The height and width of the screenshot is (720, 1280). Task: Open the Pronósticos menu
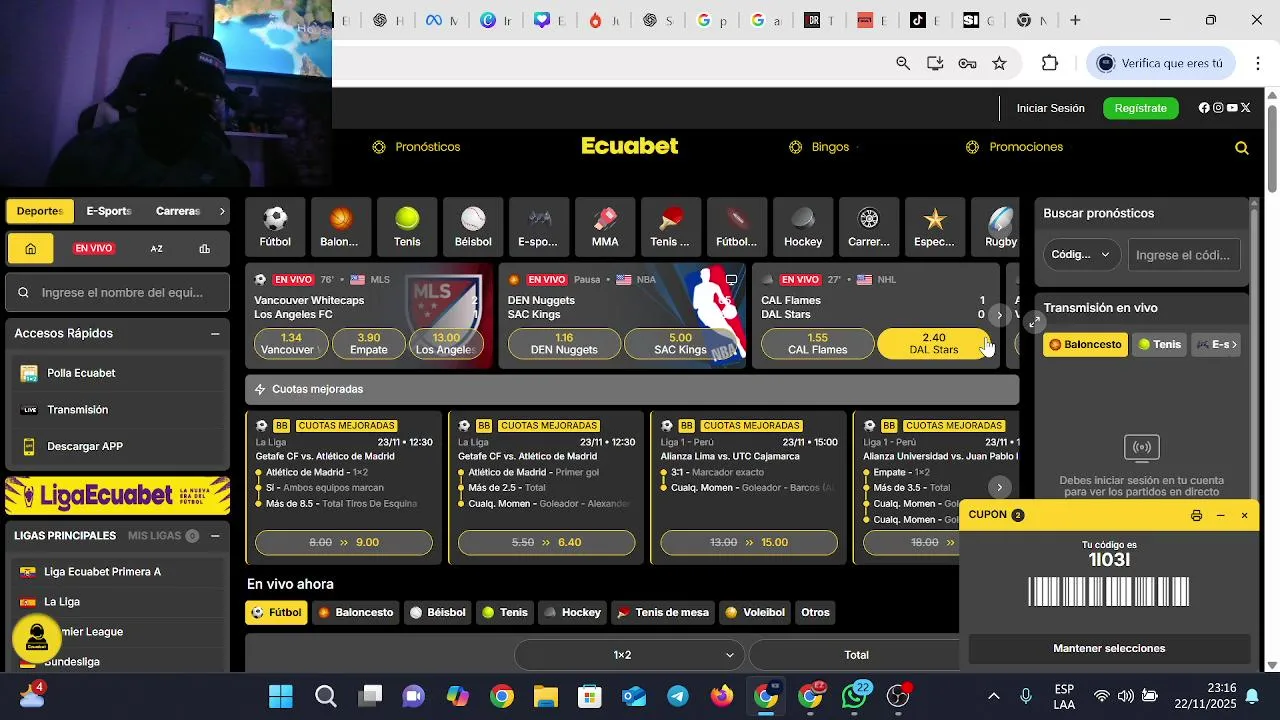pyautogui.click(x=416, y=147)
